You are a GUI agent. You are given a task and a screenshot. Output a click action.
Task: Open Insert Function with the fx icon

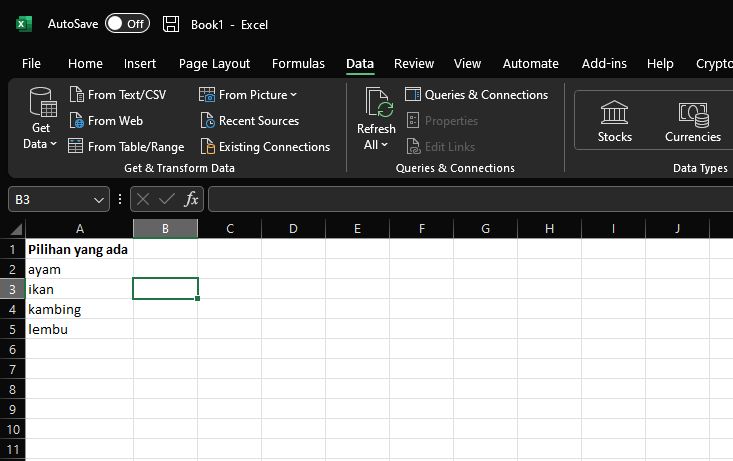191,200
